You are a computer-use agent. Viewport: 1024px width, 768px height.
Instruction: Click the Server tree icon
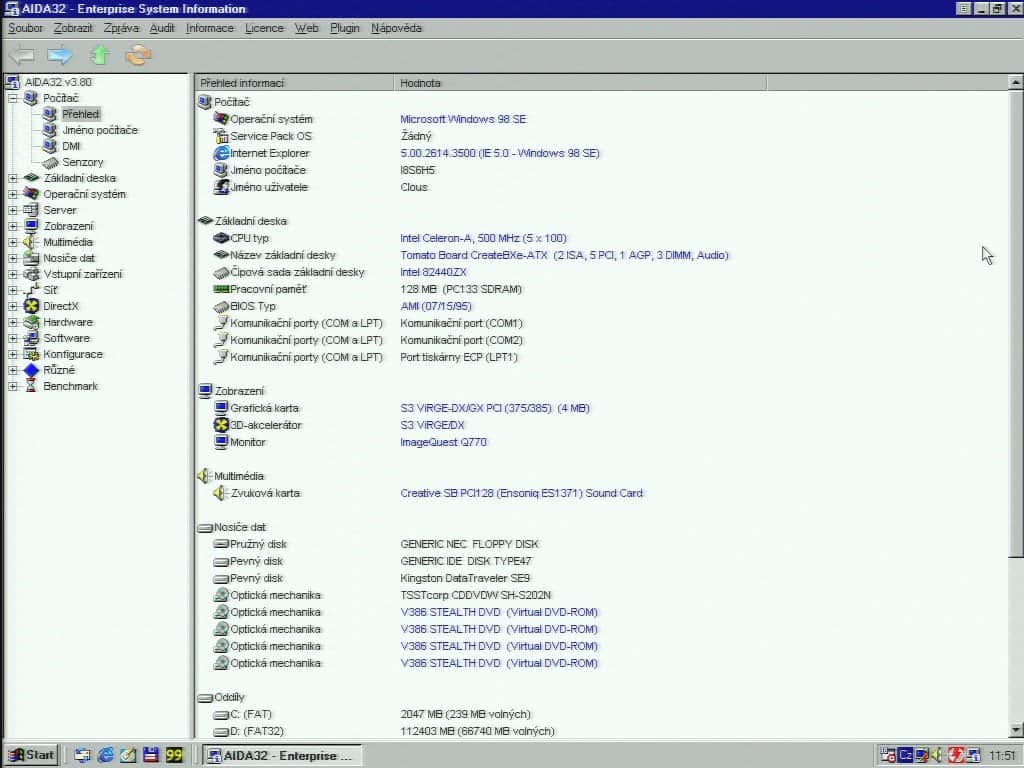point(31,210)
